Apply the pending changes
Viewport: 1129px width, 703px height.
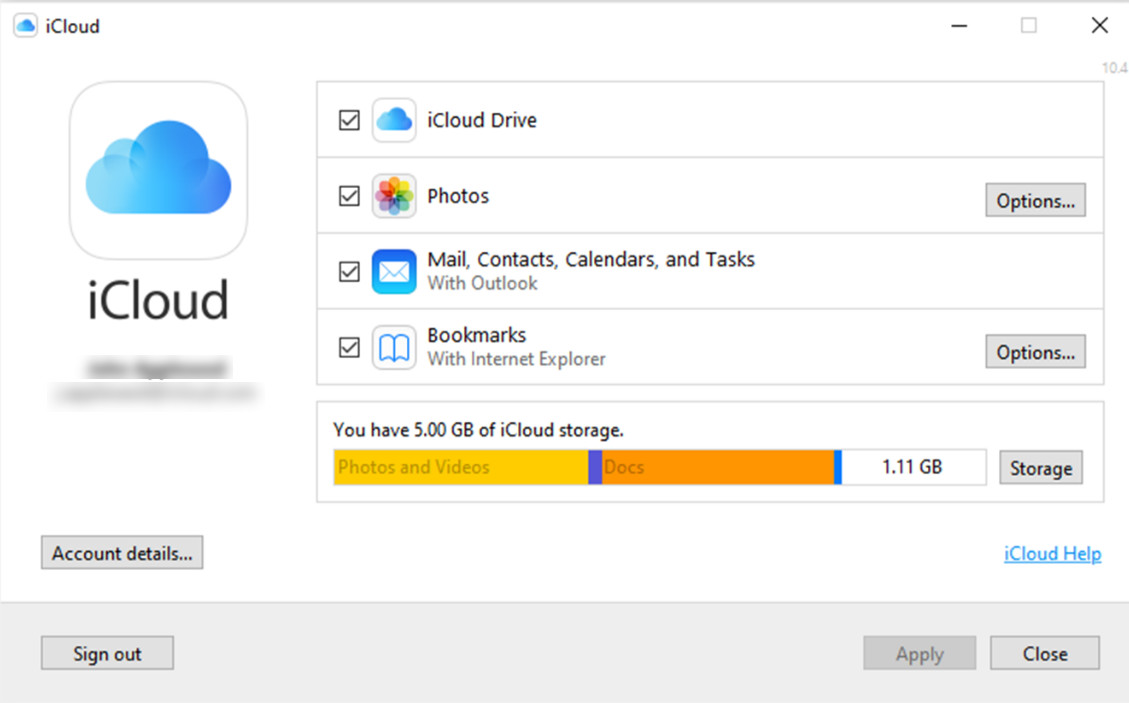[919, 652]
